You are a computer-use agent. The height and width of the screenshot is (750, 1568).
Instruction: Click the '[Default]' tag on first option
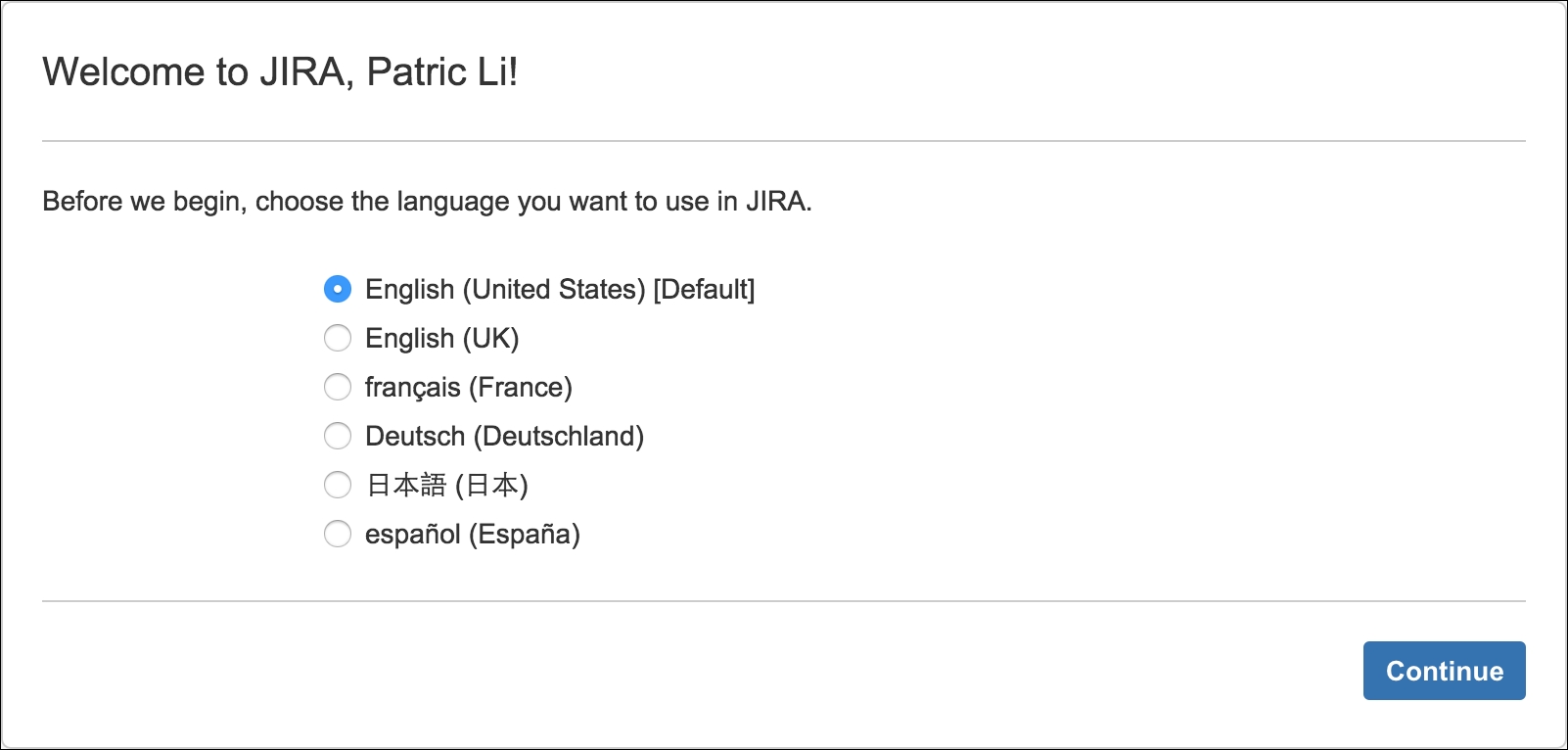704,289
